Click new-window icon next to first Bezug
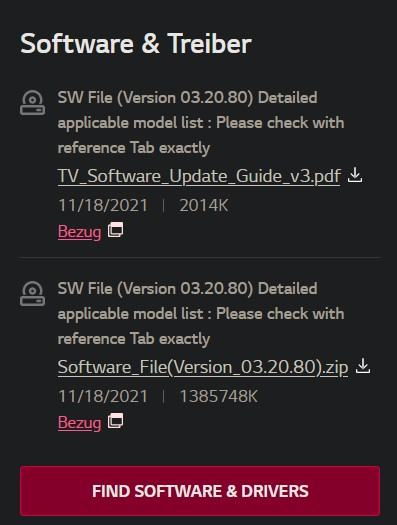 point(115,230)
